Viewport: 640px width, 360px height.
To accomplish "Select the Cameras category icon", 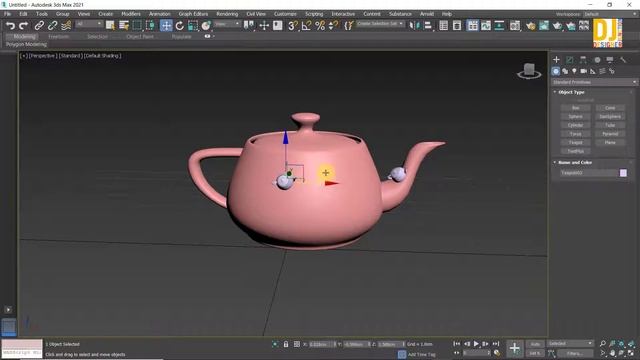I will click(x=584, y=71).
